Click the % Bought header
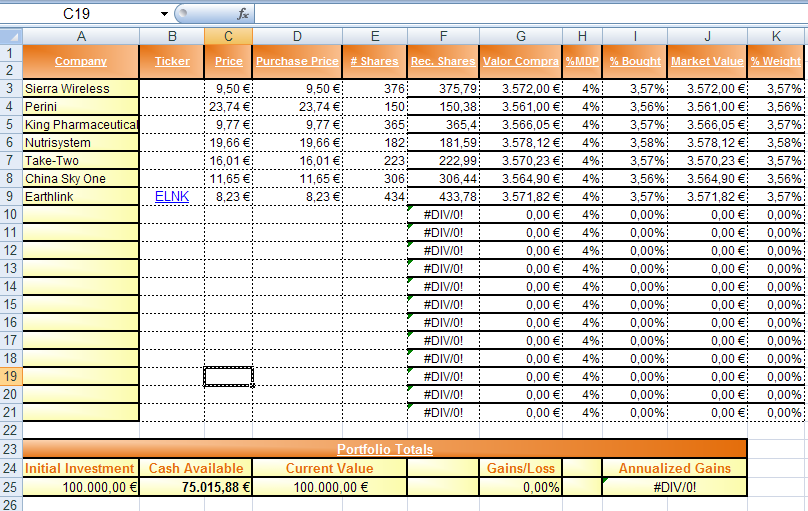This screenshot has width=808, height=511. 635,61
